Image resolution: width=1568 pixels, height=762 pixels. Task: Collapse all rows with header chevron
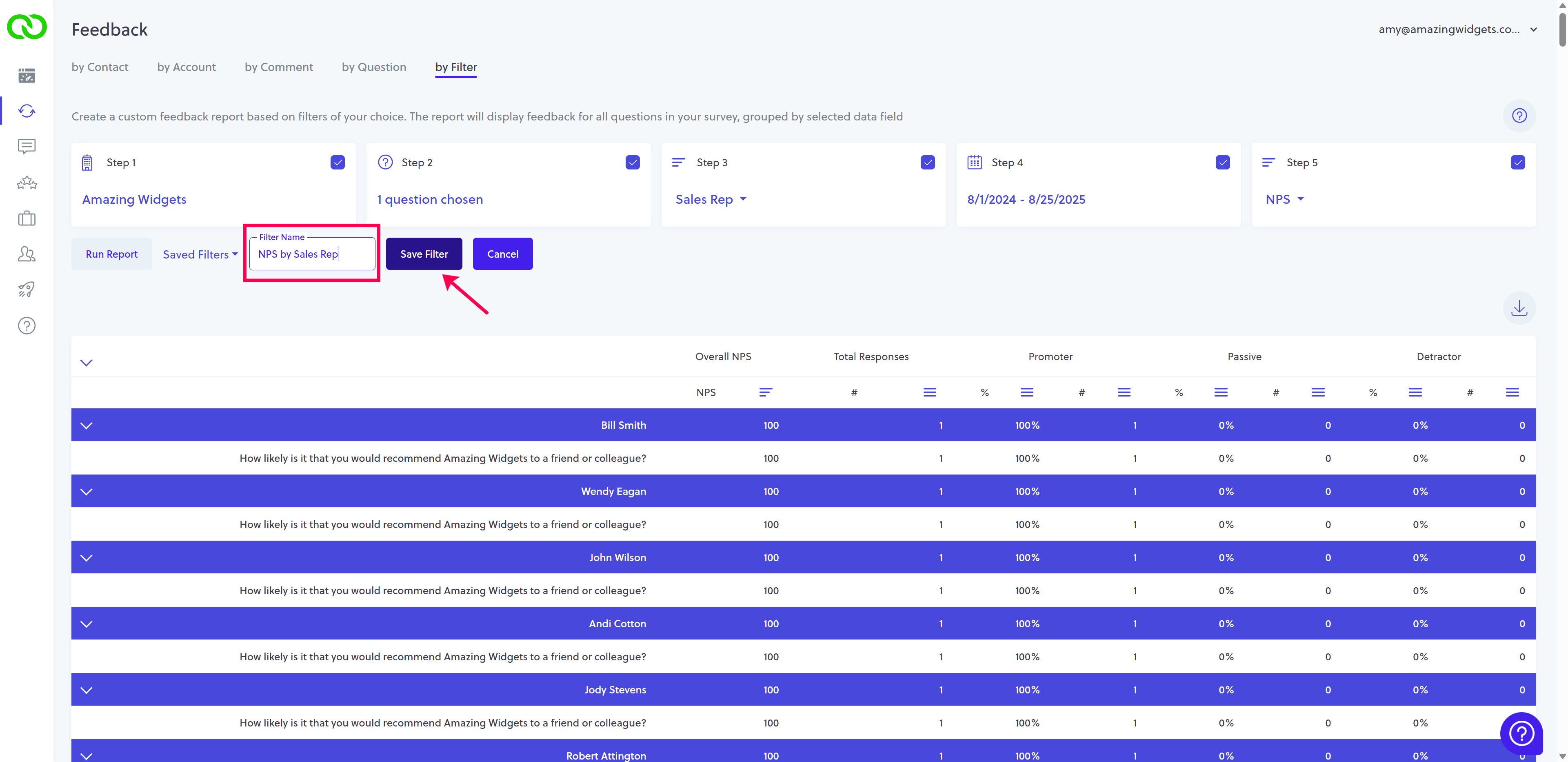(x=87, y=363)
